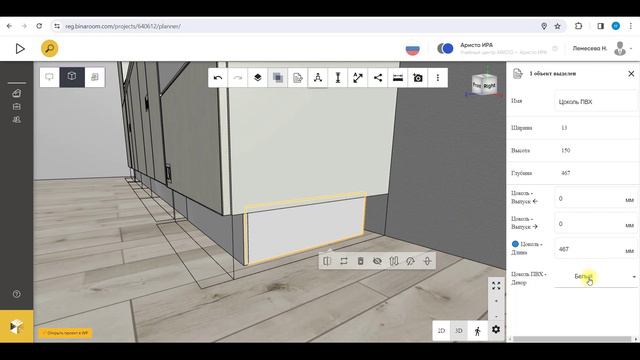The image size is (640, 360).
Task: Select the monitor display mode tab
Action: click(49, 77)
